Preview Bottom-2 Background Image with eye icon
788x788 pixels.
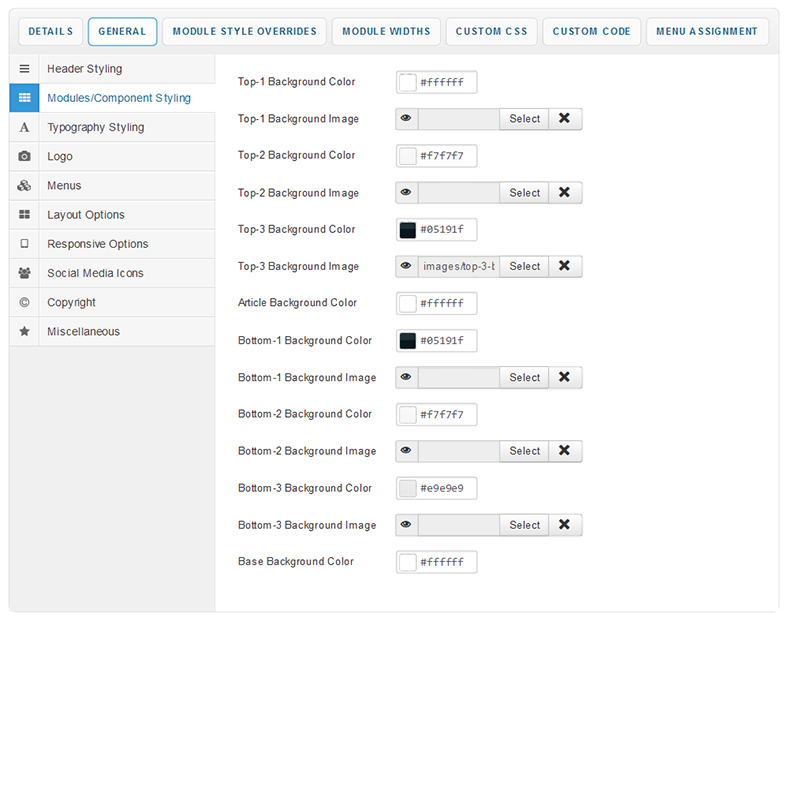406,452
